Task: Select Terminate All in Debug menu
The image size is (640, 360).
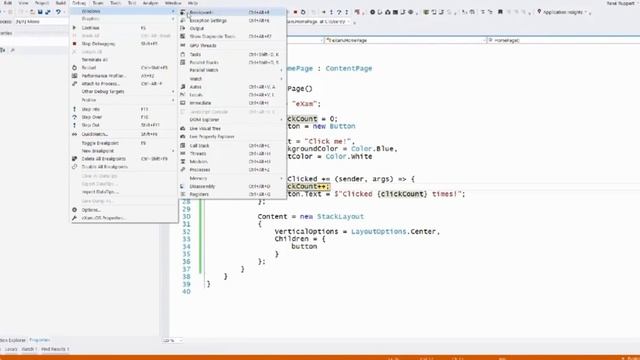Action: pos(124,60)
